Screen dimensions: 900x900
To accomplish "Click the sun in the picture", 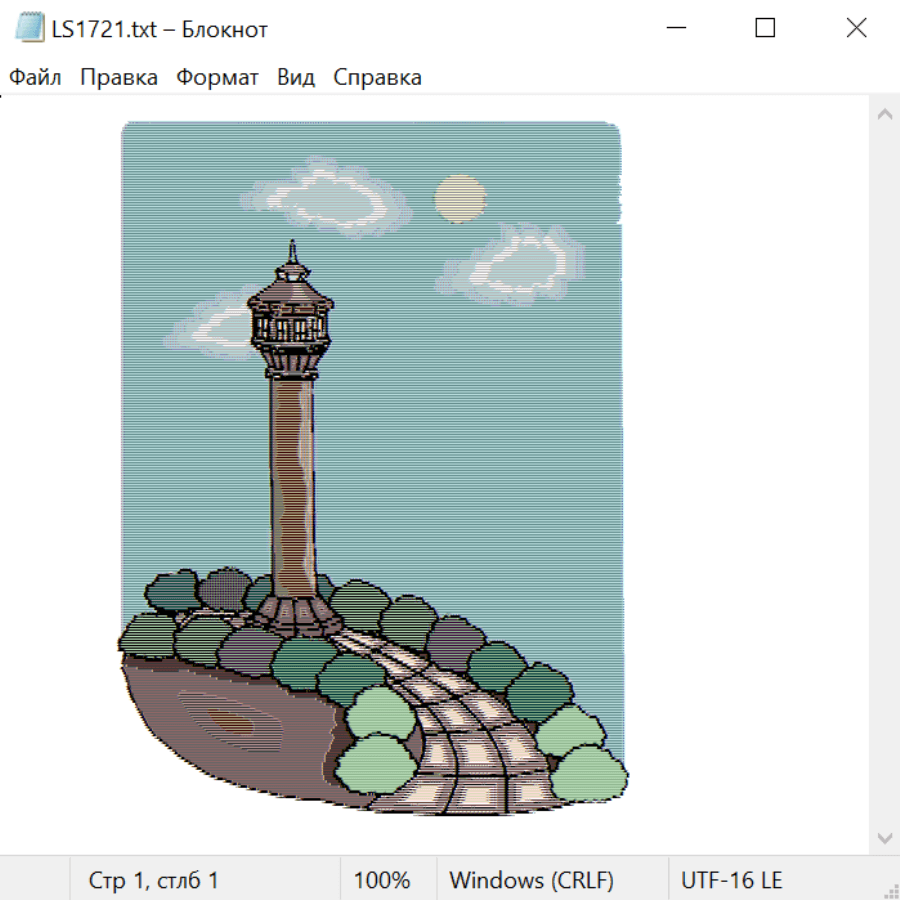I will pyautogui.click(x=460, y=198).
